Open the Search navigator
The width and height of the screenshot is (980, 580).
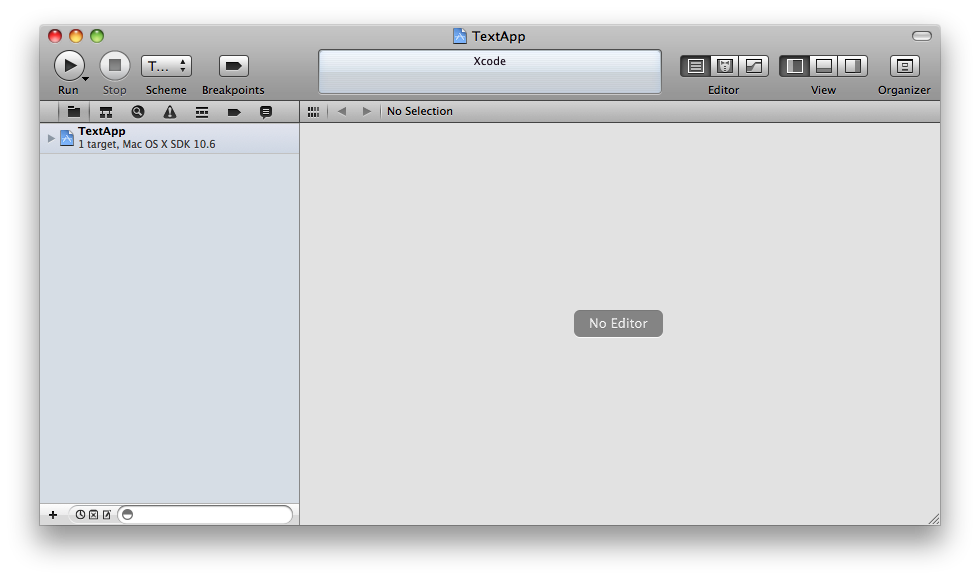click(x=138, y=112)
